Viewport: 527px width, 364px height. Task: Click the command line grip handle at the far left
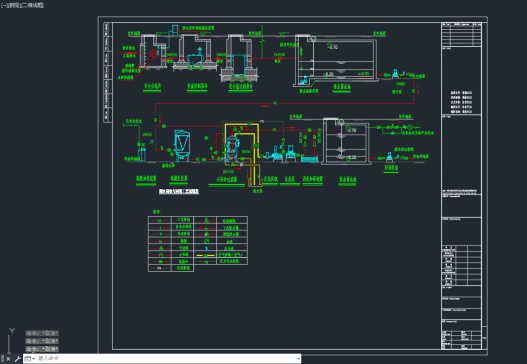click(x=2, y=359)
